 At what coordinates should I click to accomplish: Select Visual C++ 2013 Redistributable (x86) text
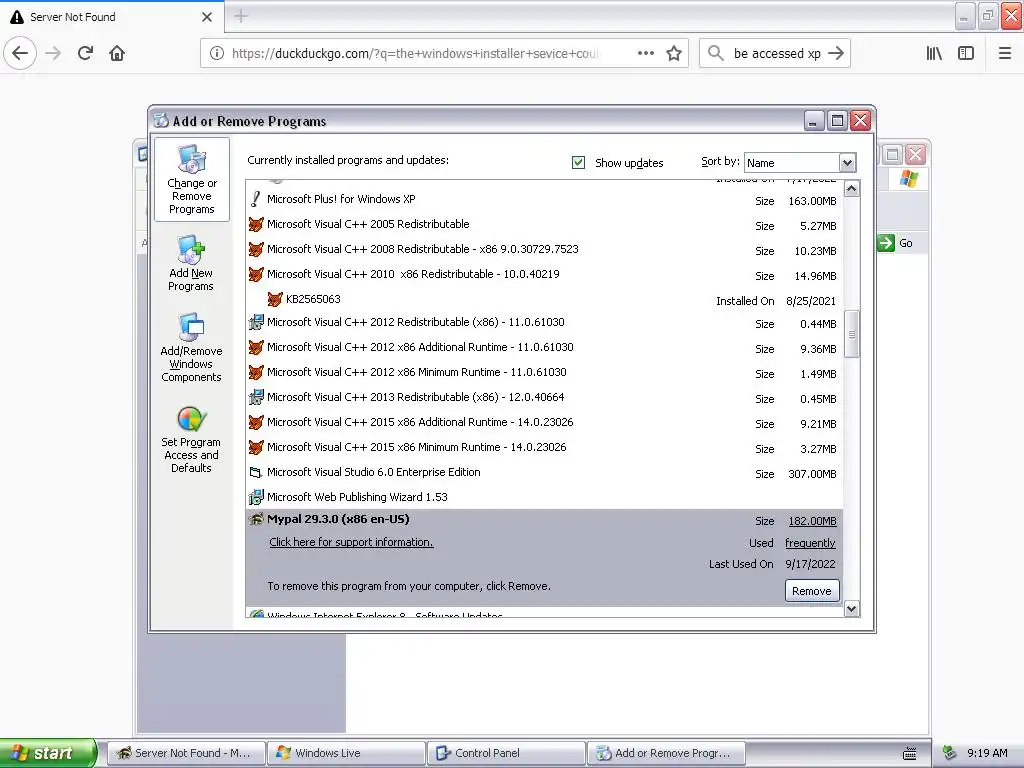click(415, 397)
